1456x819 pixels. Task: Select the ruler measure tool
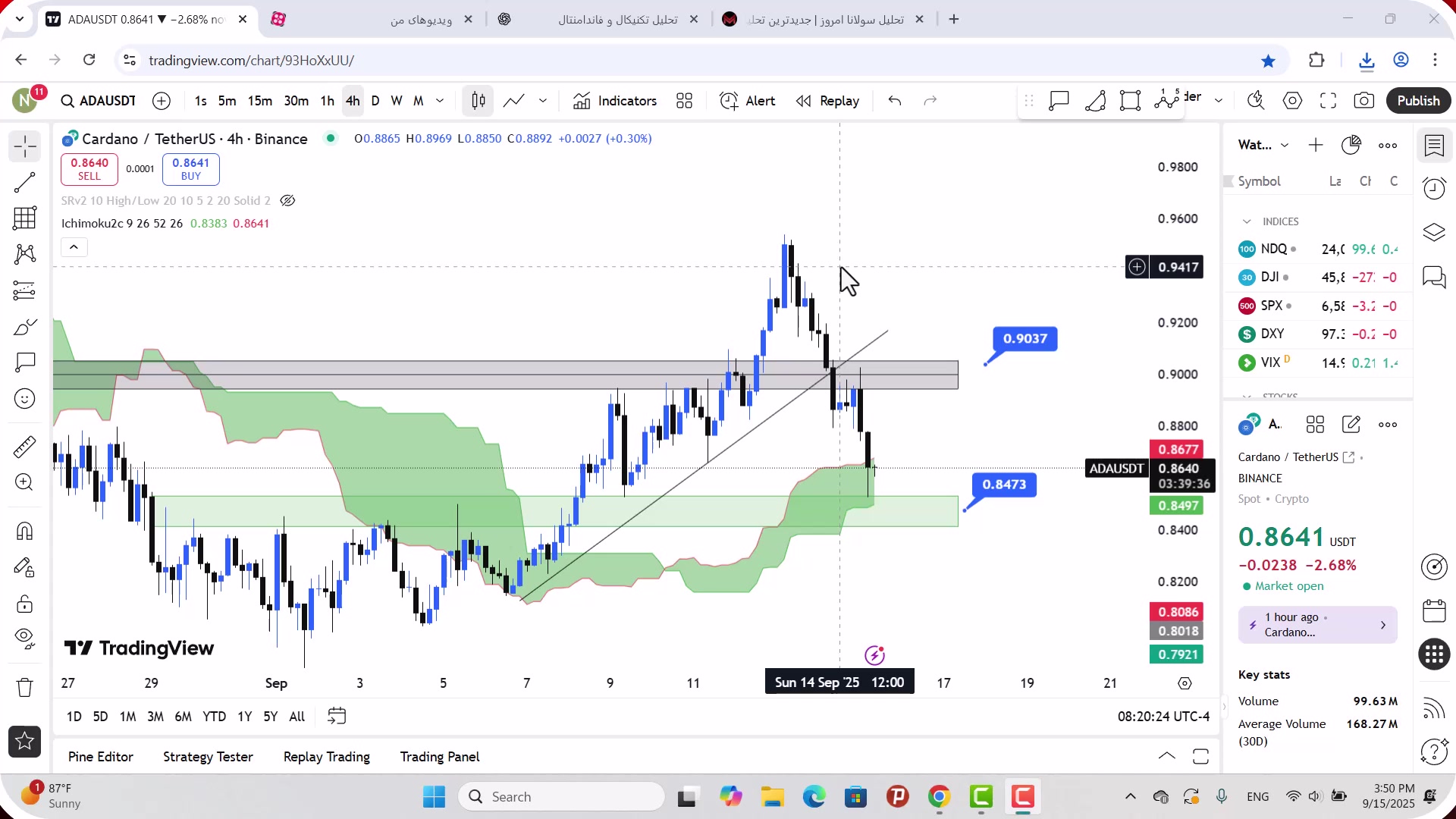click(25, 447)
